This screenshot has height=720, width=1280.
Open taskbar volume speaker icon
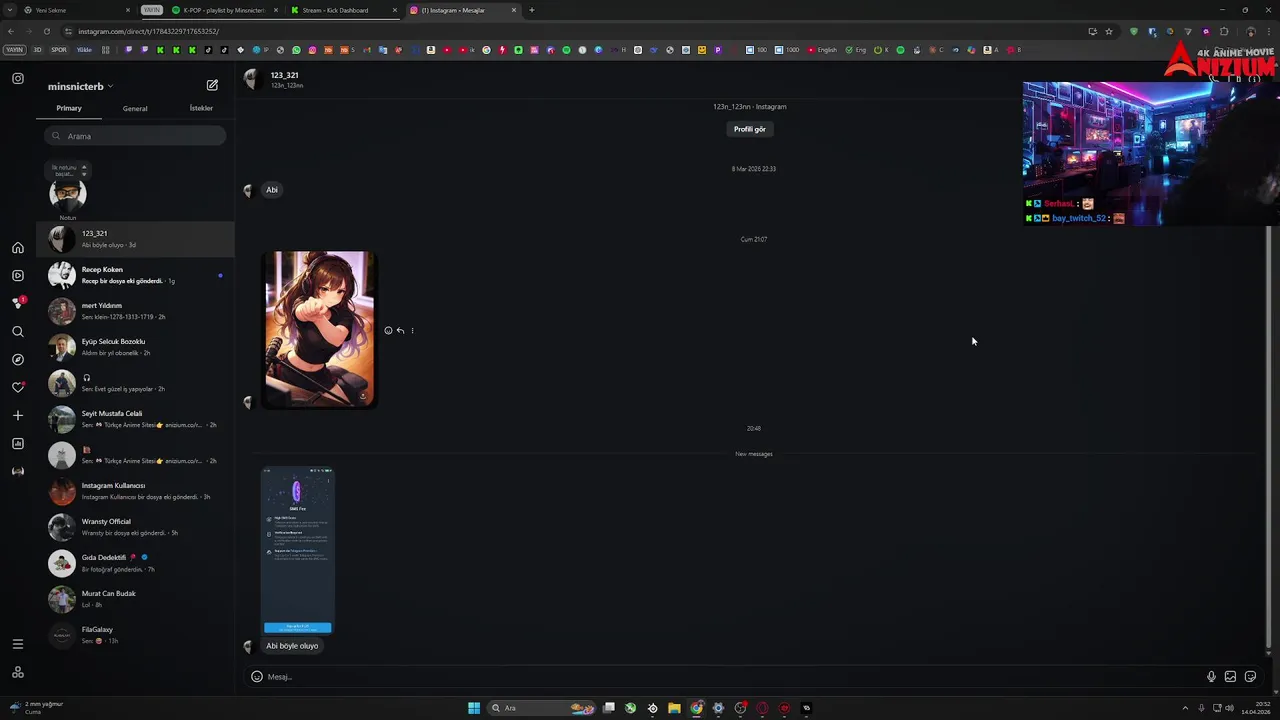coord(1229,708)
